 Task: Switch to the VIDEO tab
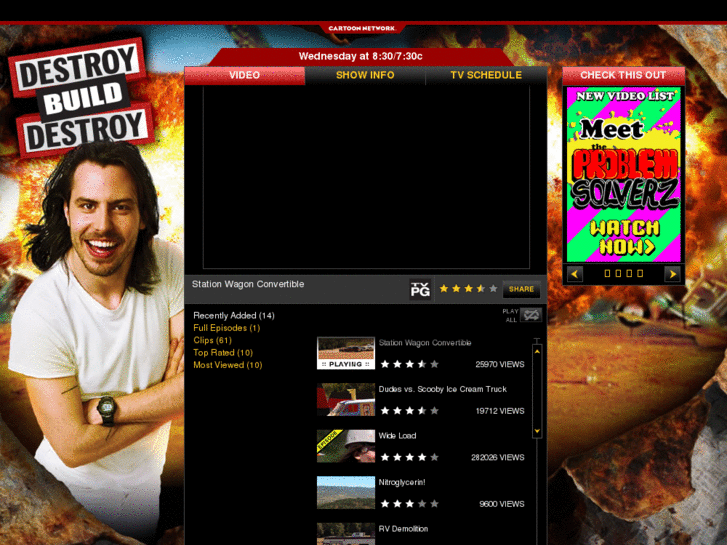(244, 75)
